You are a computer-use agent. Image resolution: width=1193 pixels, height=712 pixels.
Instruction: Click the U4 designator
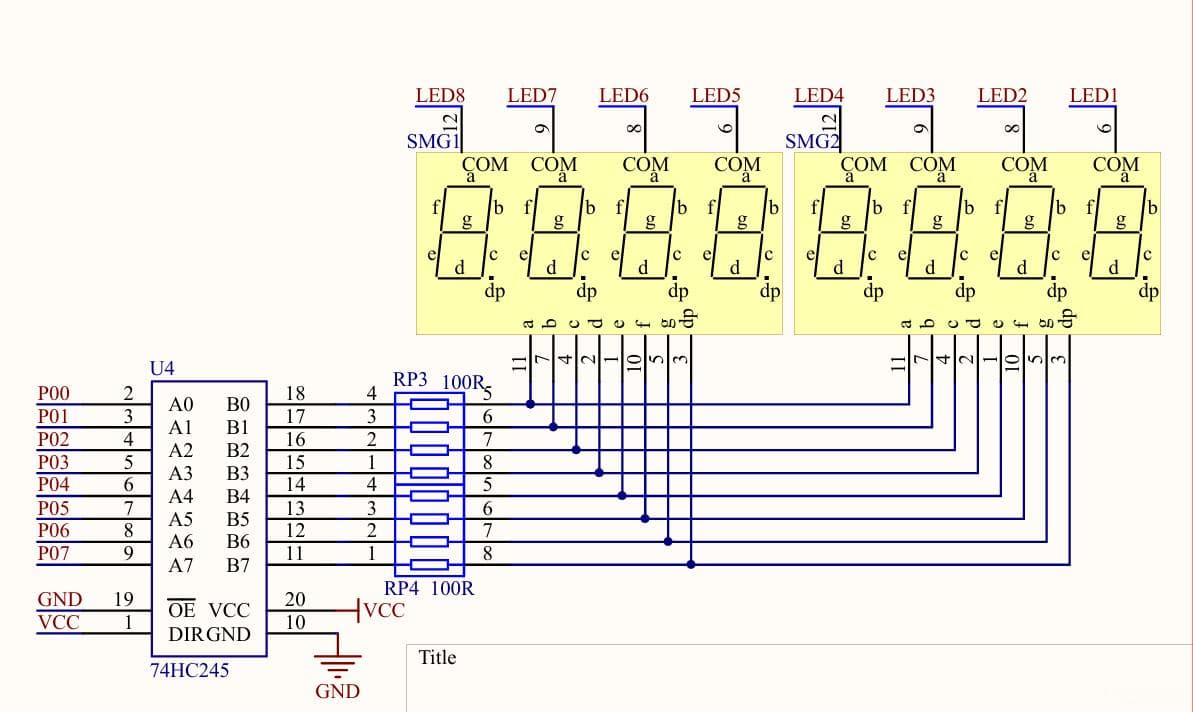[x=162, y=369]
